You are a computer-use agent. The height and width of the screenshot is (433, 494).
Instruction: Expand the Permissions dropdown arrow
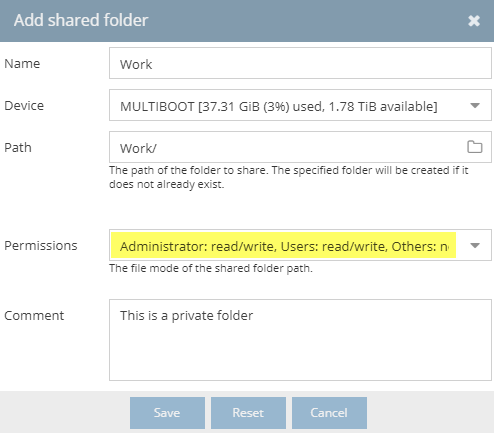click(475, 246)
